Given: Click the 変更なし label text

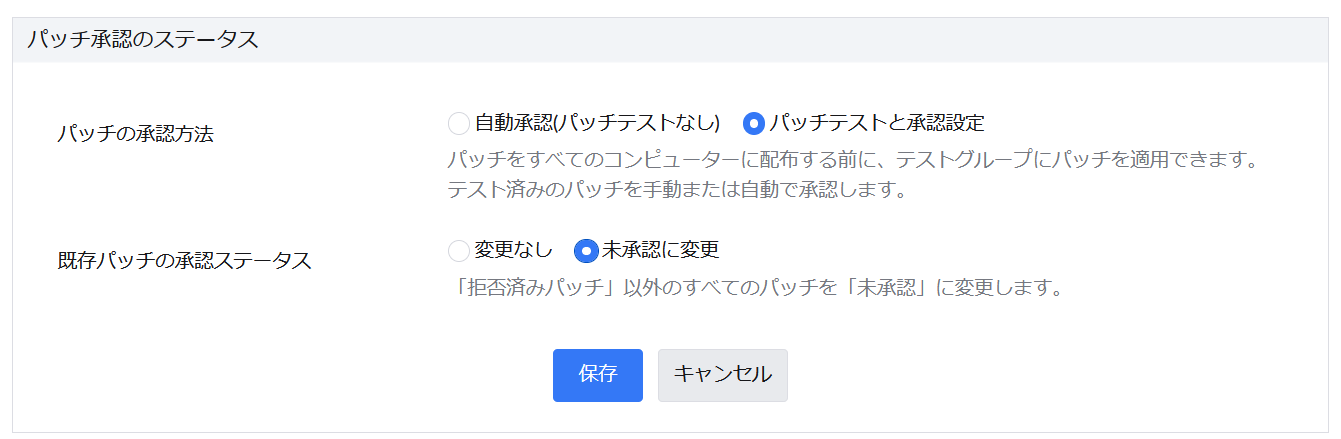Looking at the screenshot, I should [513, 250].
